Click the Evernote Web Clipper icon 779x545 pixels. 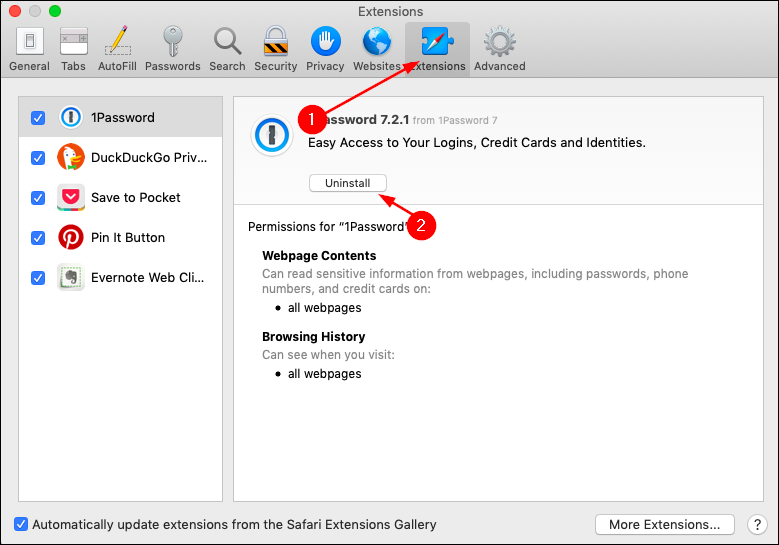click(x=71, y=277)
